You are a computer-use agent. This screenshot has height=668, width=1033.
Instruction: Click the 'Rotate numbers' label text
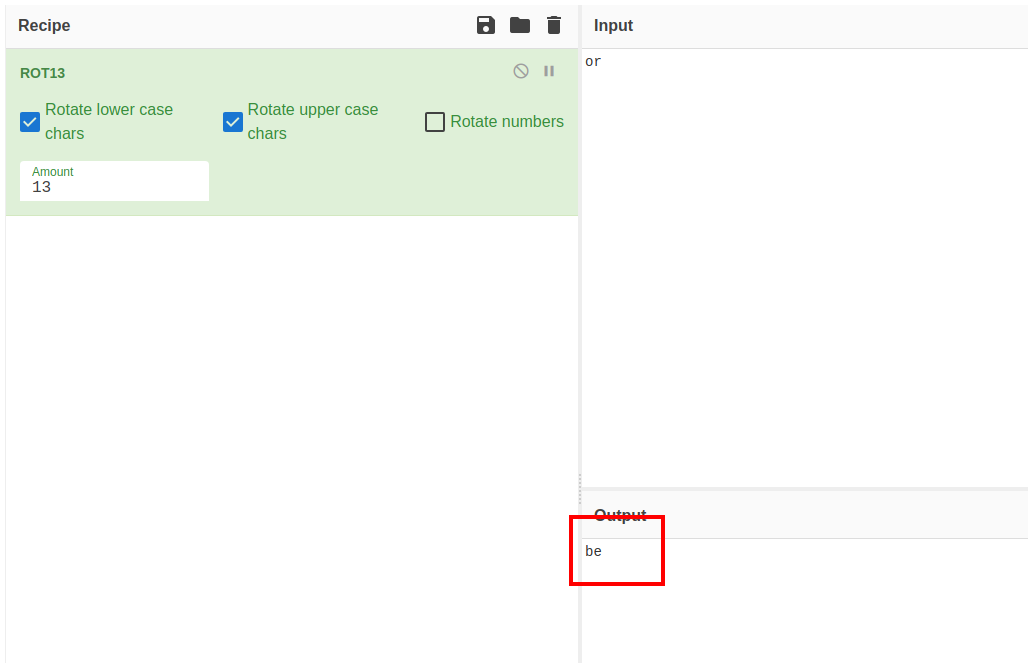tap(507, 122)
